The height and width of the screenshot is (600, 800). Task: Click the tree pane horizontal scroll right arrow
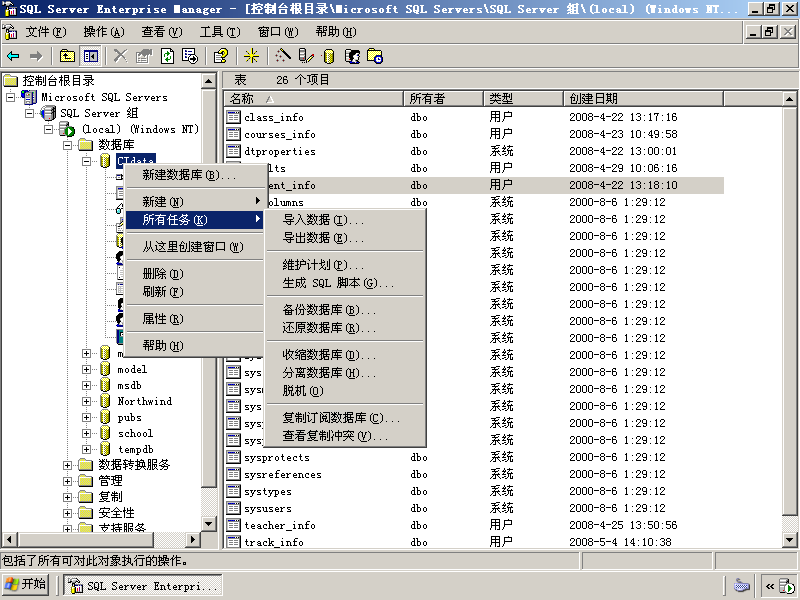tap(192, 539)
